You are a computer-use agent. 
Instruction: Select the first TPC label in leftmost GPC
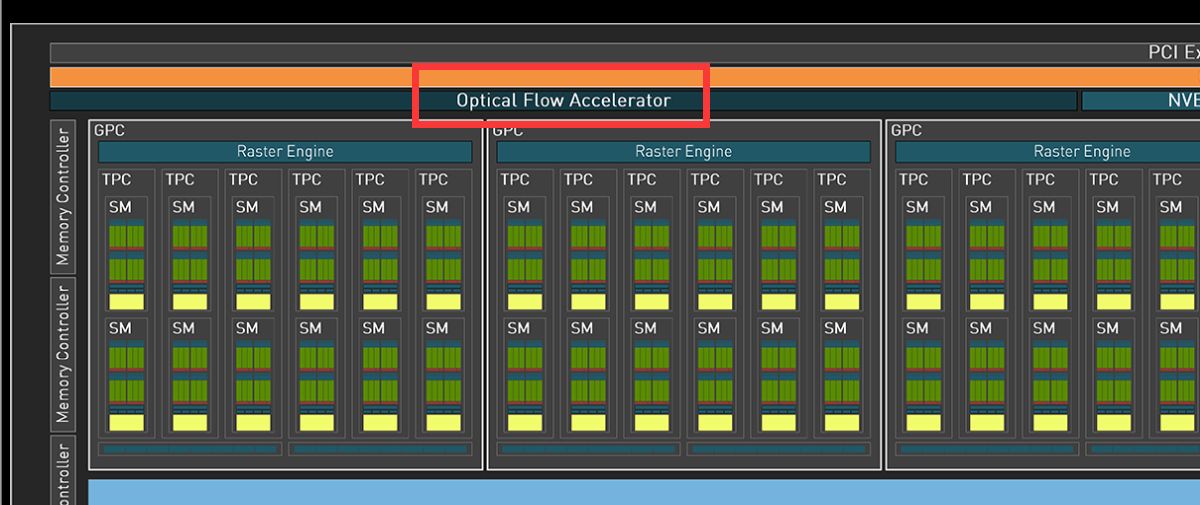(x=116, y=180)
